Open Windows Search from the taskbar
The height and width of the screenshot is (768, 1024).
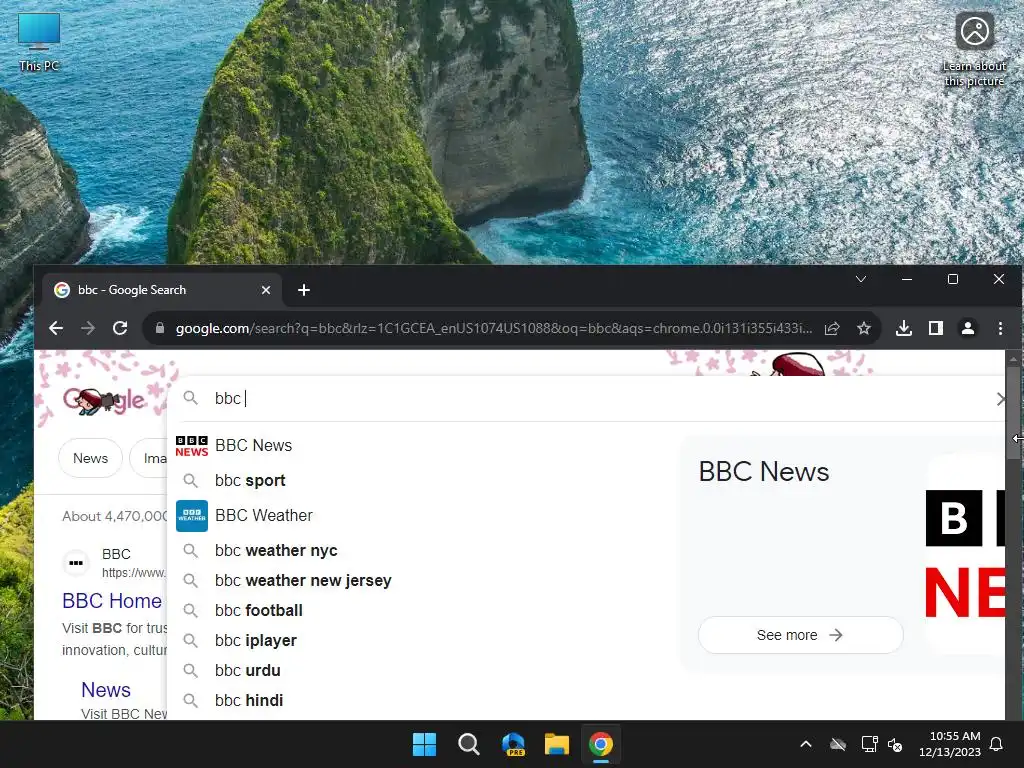[468, 744]
